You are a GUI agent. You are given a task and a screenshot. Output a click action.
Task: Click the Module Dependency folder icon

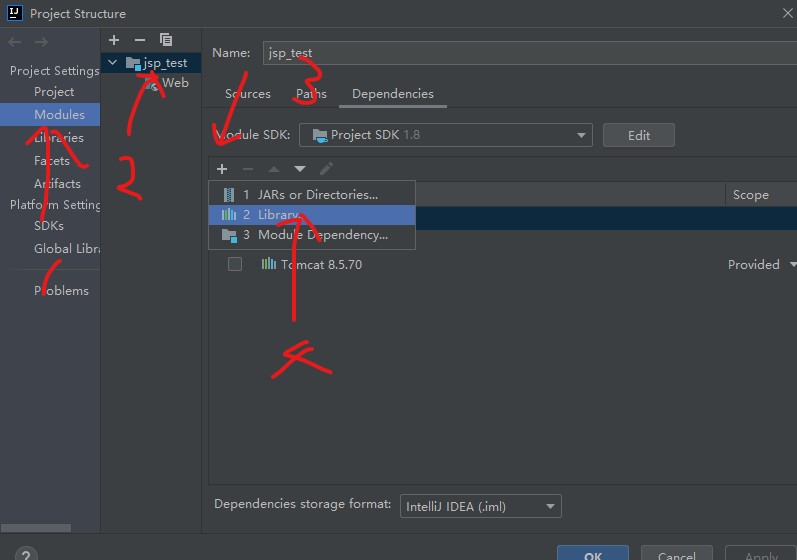pyautogui.click(x=229, y=235)
